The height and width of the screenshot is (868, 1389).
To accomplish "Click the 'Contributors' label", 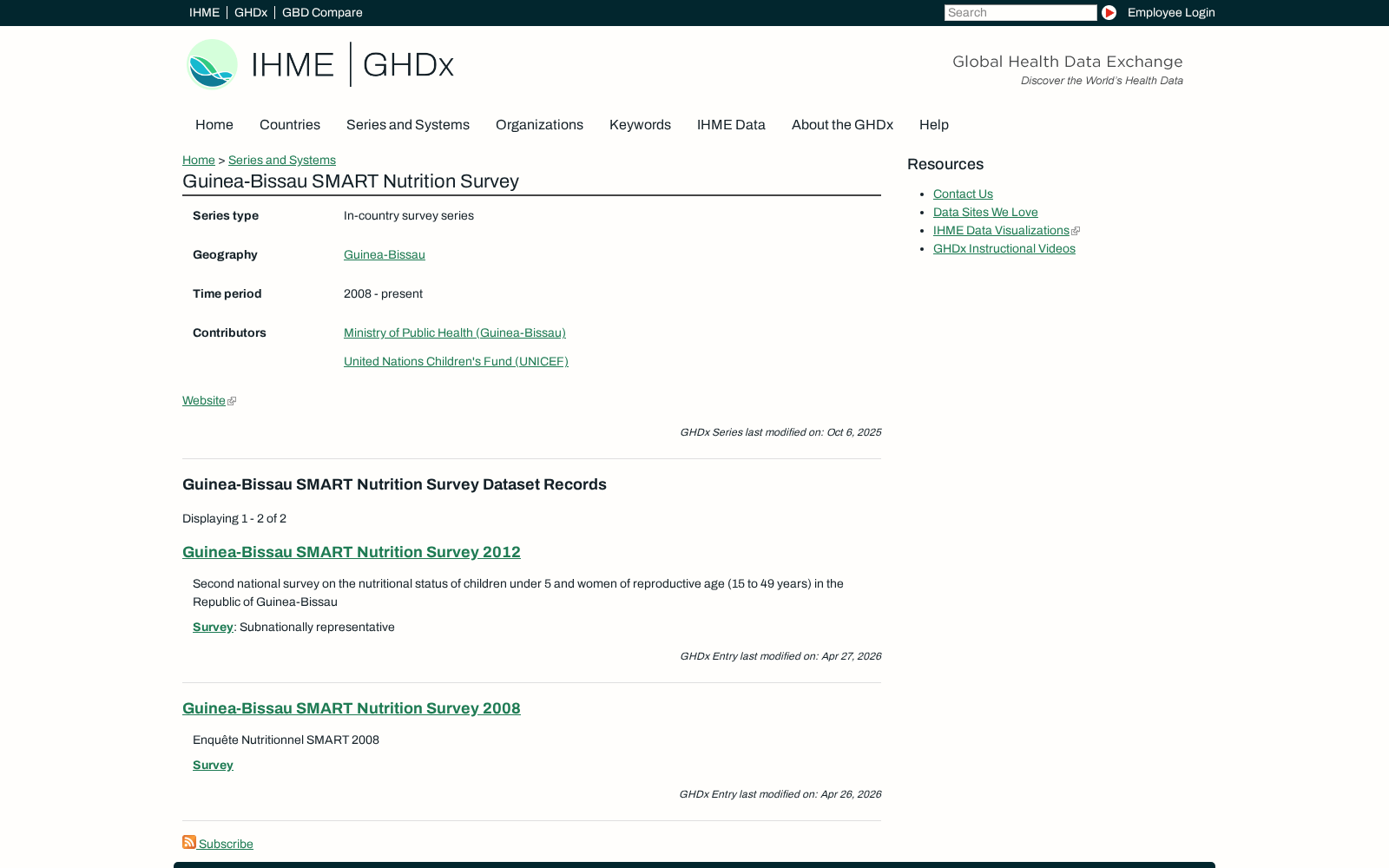I will tap(229, 332).
